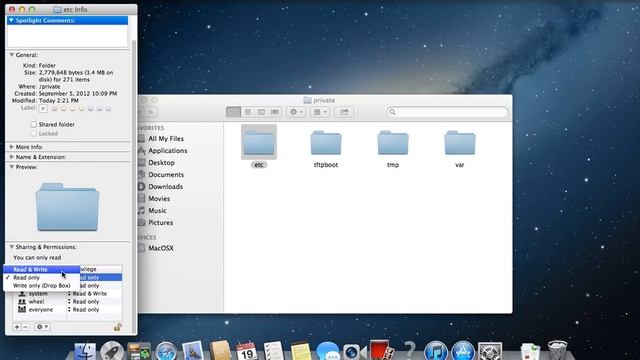Click the folder preview thumbnail
The height and width of the screenshot is (360, 640).
click(x=67, y=207)
